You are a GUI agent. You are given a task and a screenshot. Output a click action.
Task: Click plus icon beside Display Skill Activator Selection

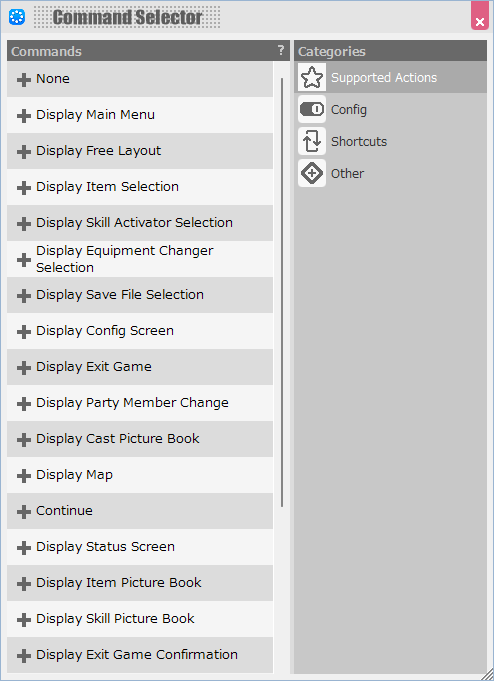[x=24, y=224]
